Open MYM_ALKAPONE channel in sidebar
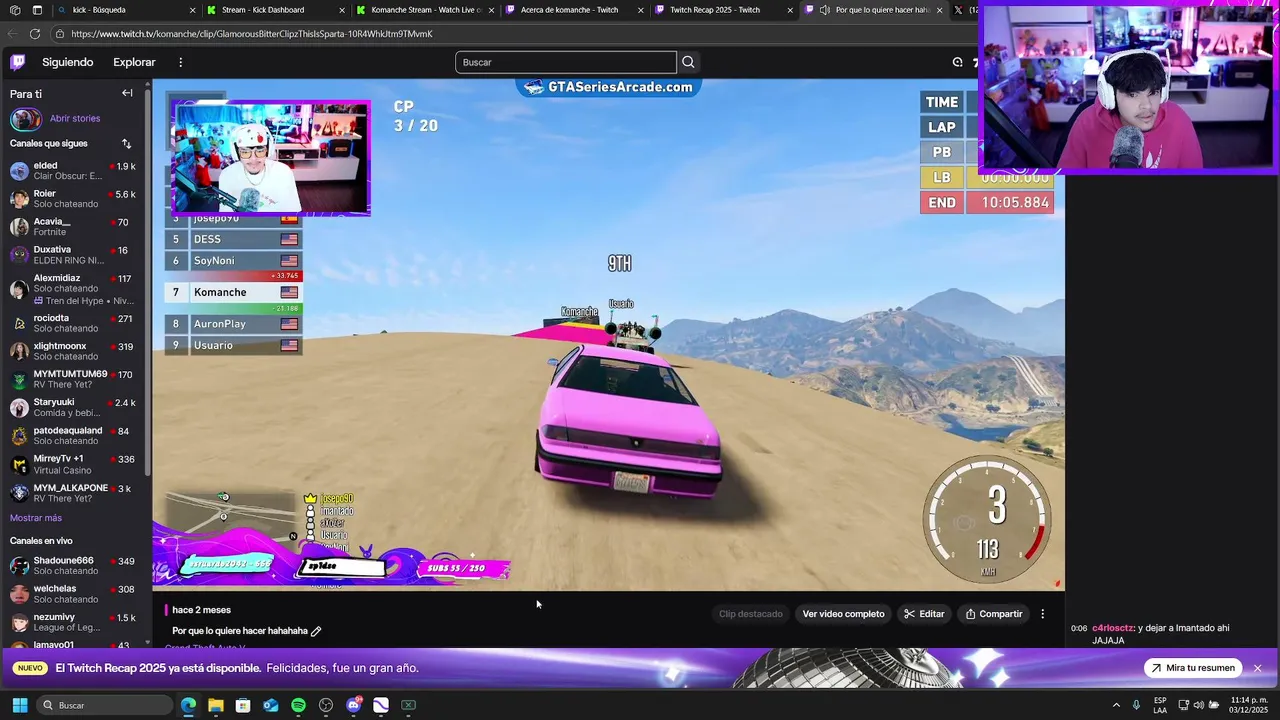The image size is (1280, 720). pos(74,493)
